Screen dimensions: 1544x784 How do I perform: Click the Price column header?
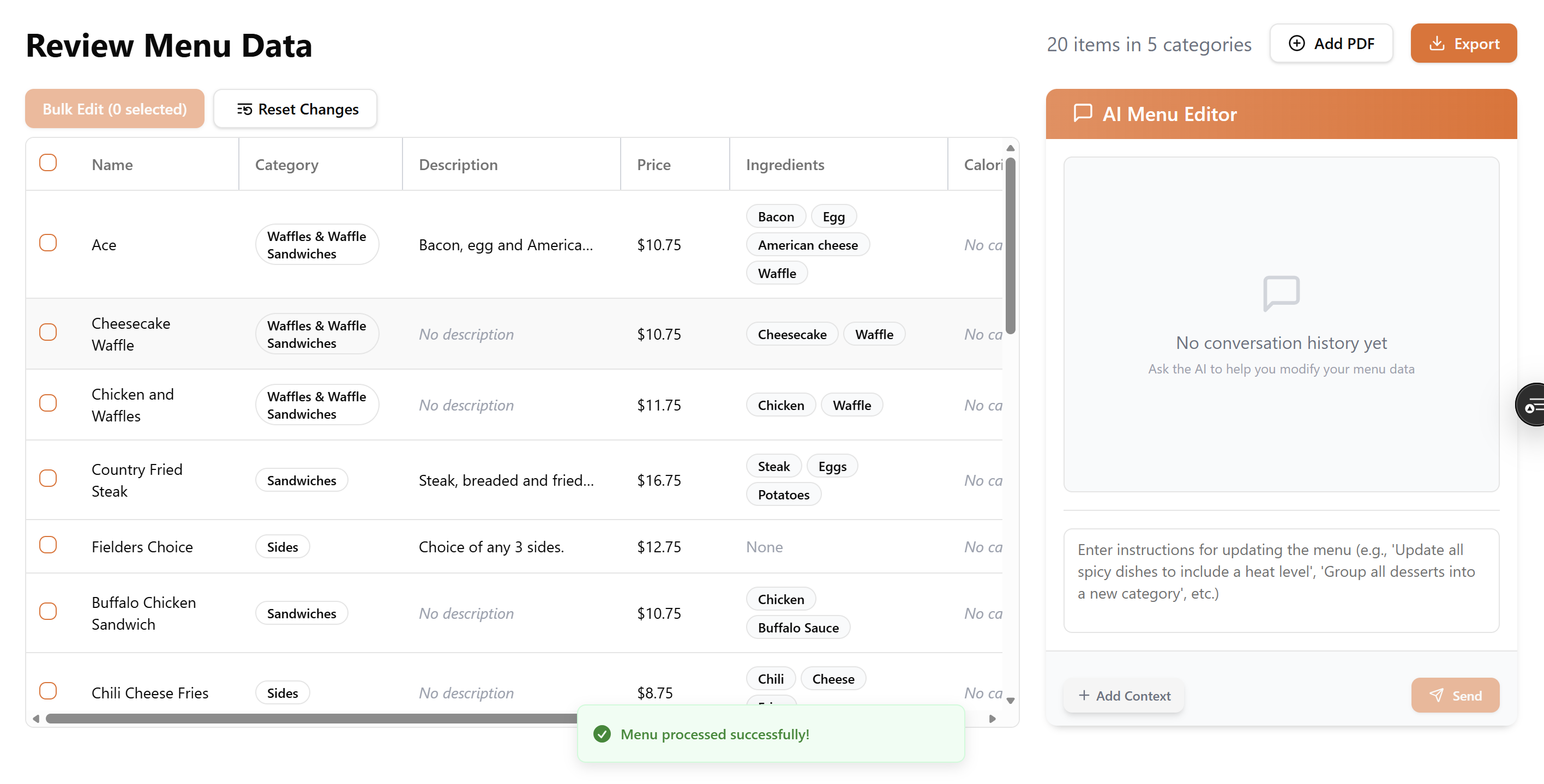(x=653, y=165)
